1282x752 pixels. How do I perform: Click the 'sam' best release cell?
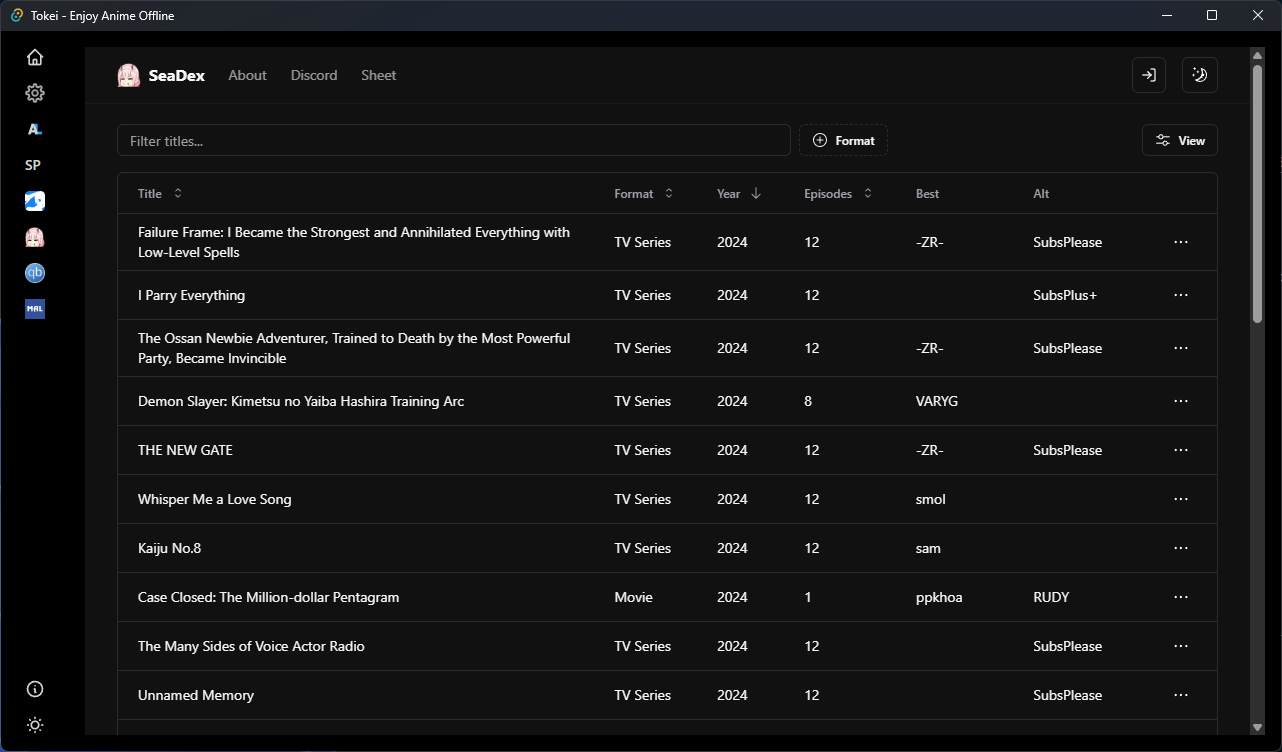click(x=928, y=548)
